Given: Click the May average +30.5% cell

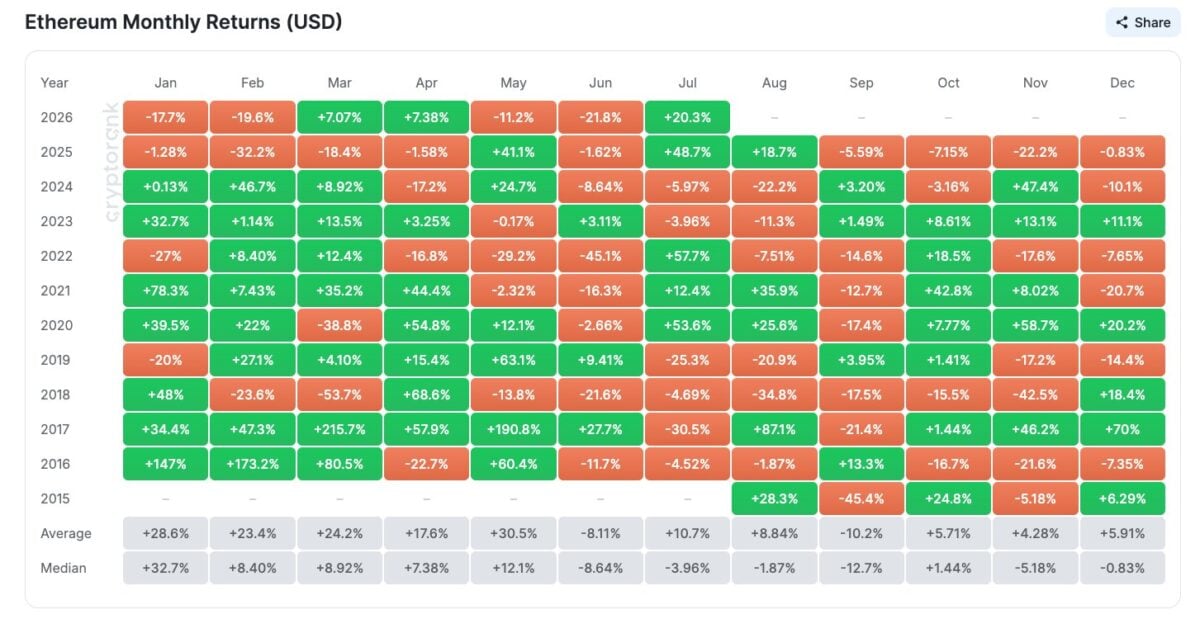Looking at the screenshot, I should pyautogui.click(x=513, y=534).
